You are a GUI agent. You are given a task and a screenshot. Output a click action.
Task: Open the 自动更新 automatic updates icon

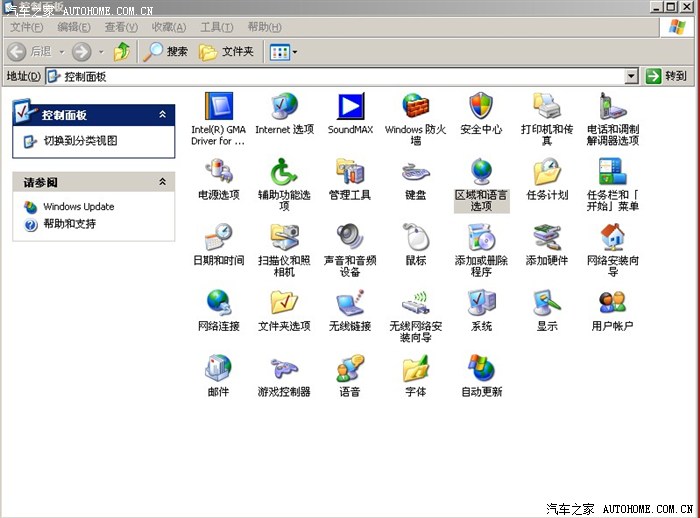(x=481, y=369)
